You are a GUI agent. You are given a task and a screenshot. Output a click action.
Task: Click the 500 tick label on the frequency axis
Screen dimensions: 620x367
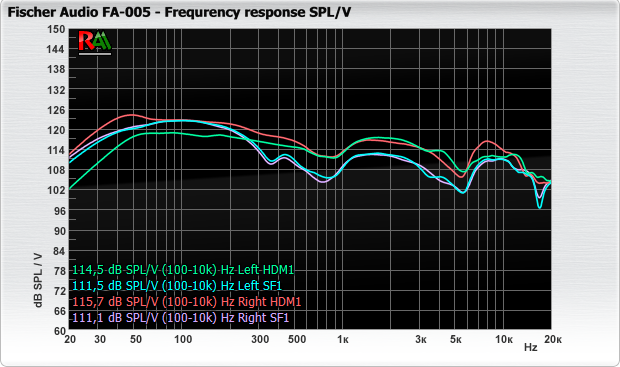[x=297, y=339]
